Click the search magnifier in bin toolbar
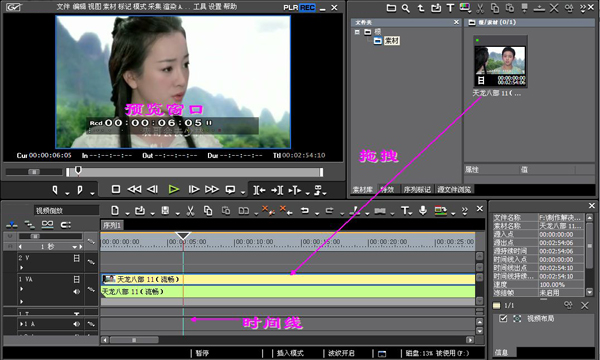Screen dimensions: 600x360 (x=406, y=8)
